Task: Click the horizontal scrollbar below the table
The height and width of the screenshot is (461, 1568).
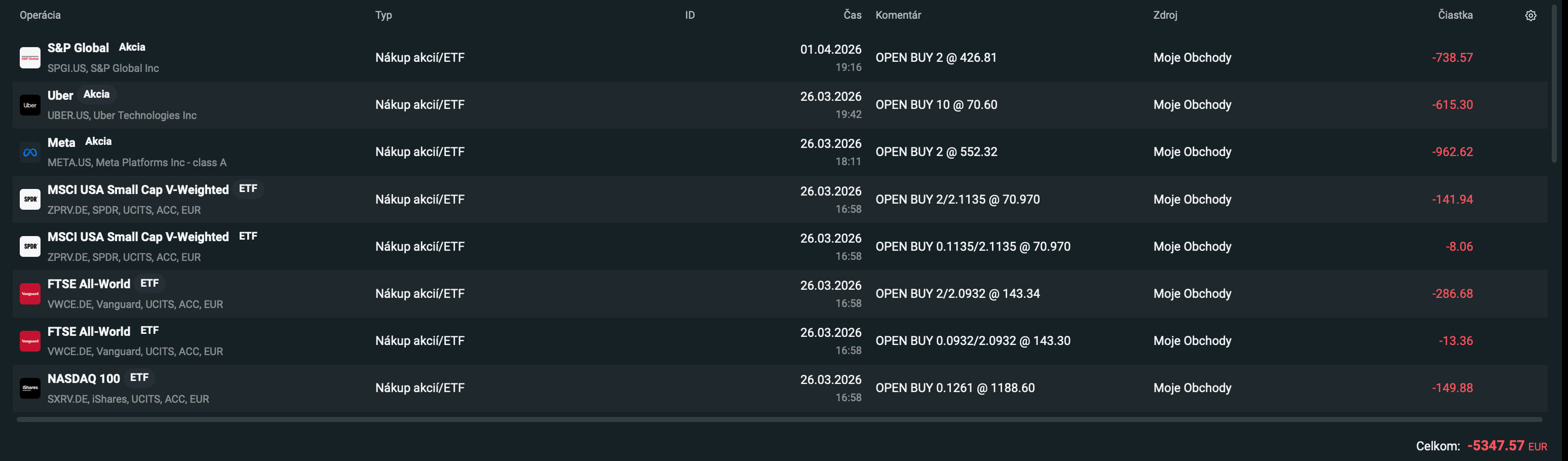Action: (779, 419)
